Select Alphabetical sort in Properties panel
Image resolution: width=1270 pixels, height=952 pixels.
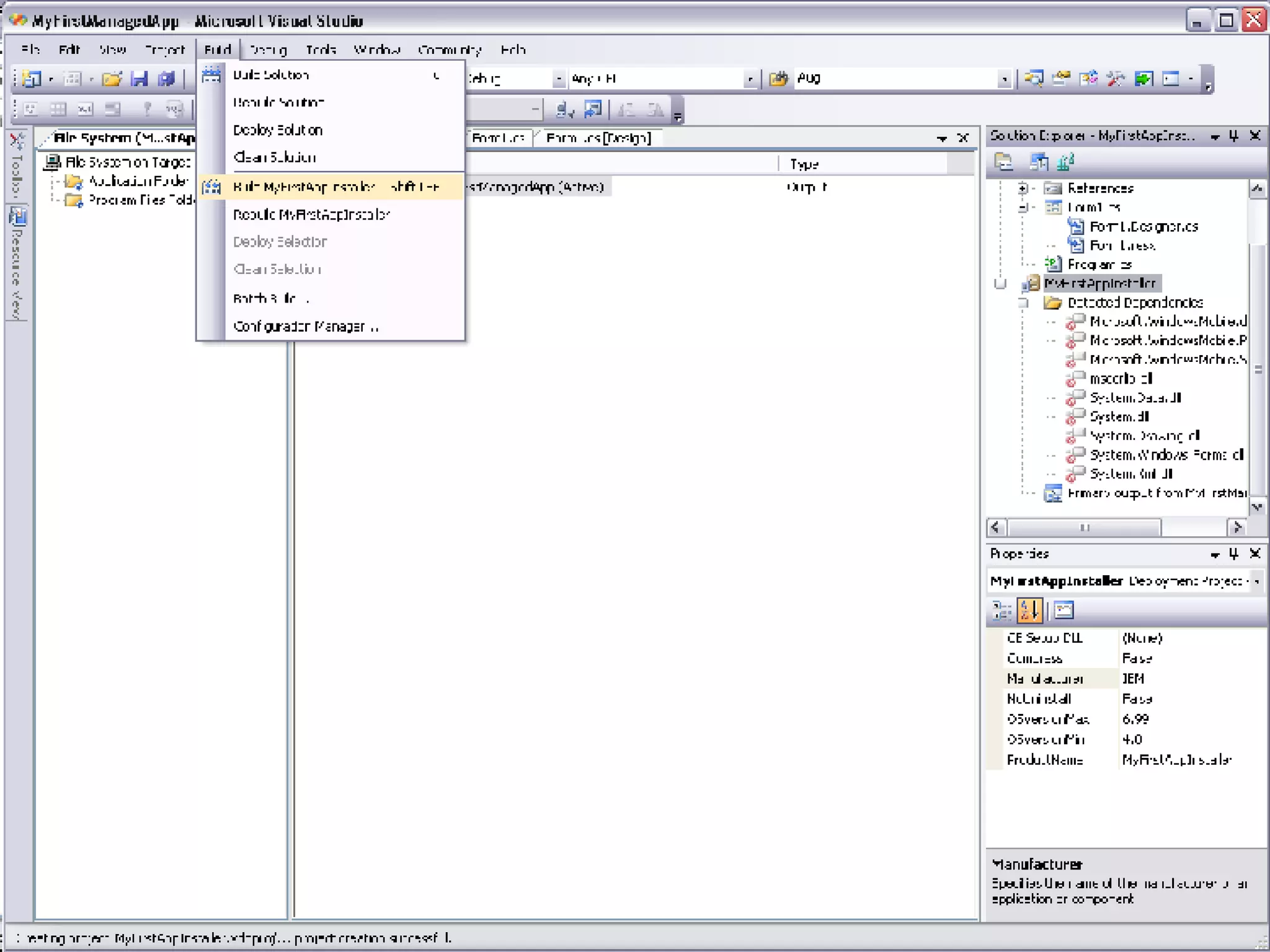(1029, 610)
